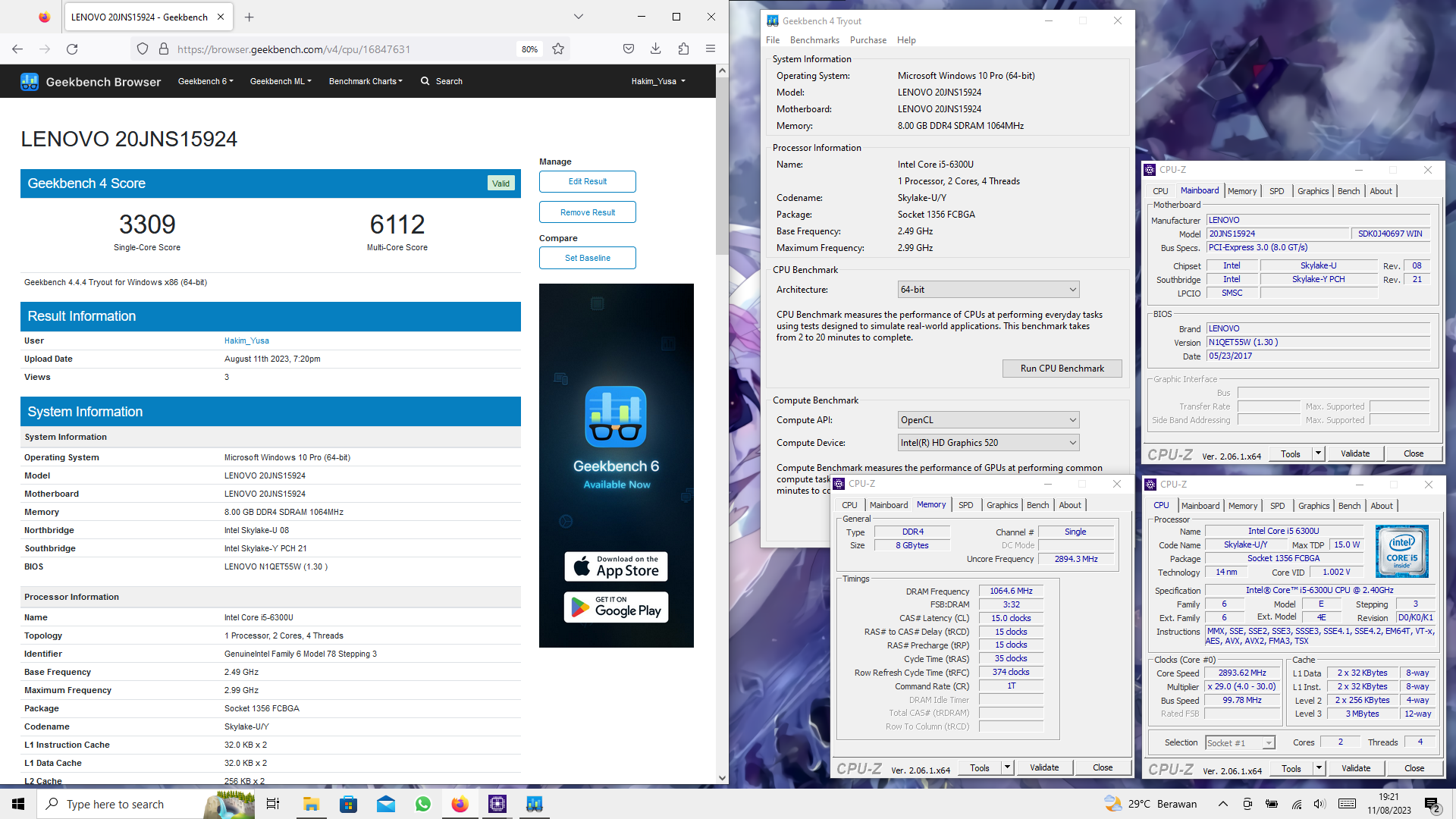1456x819 pixels.
Task: Click the Remove Result button
Action: tap(588, 212)
